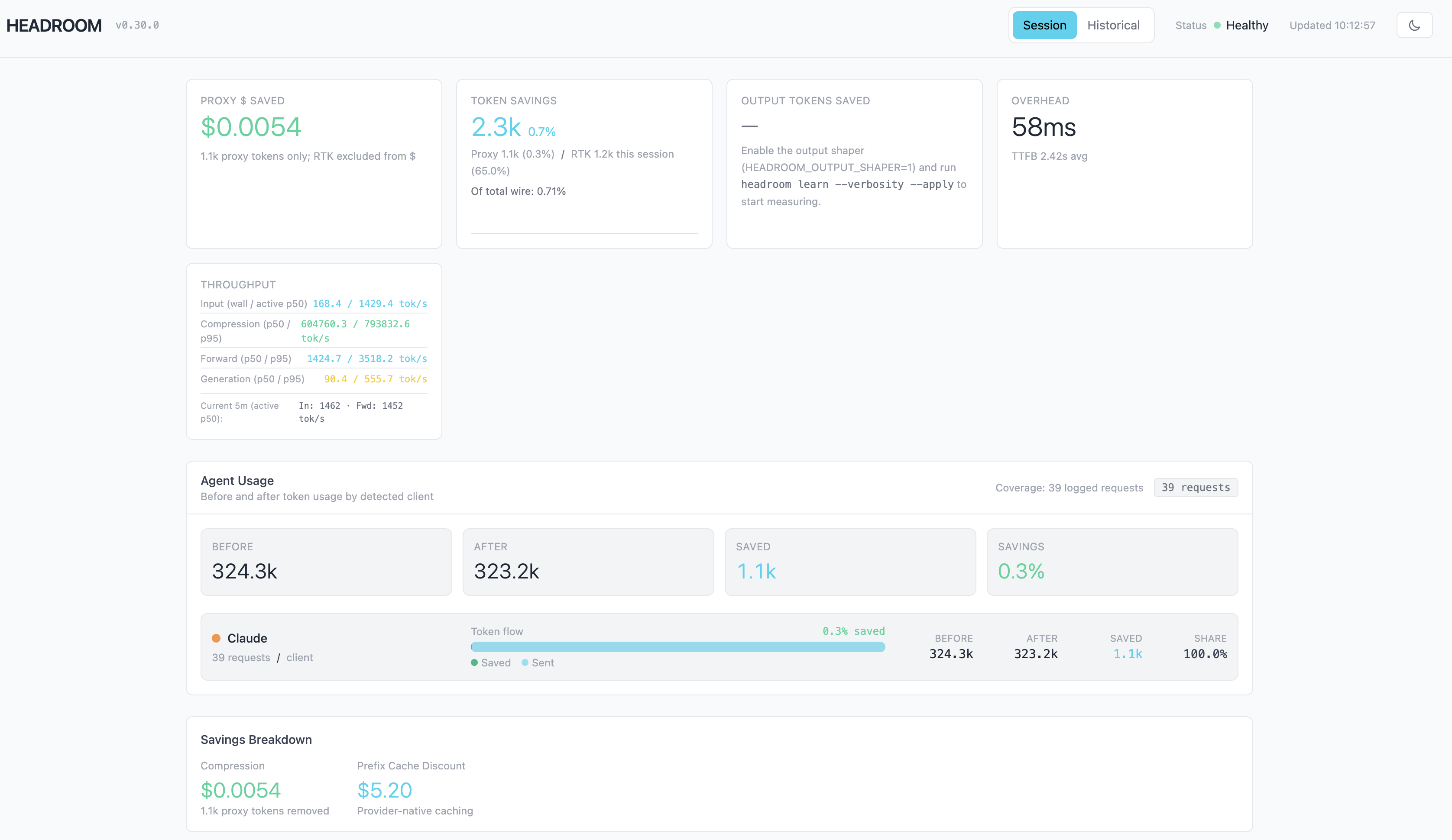Viewport: 1452px width, 840px height.
Task: Select the Claude client row name
Action: (x=247, y=638)
